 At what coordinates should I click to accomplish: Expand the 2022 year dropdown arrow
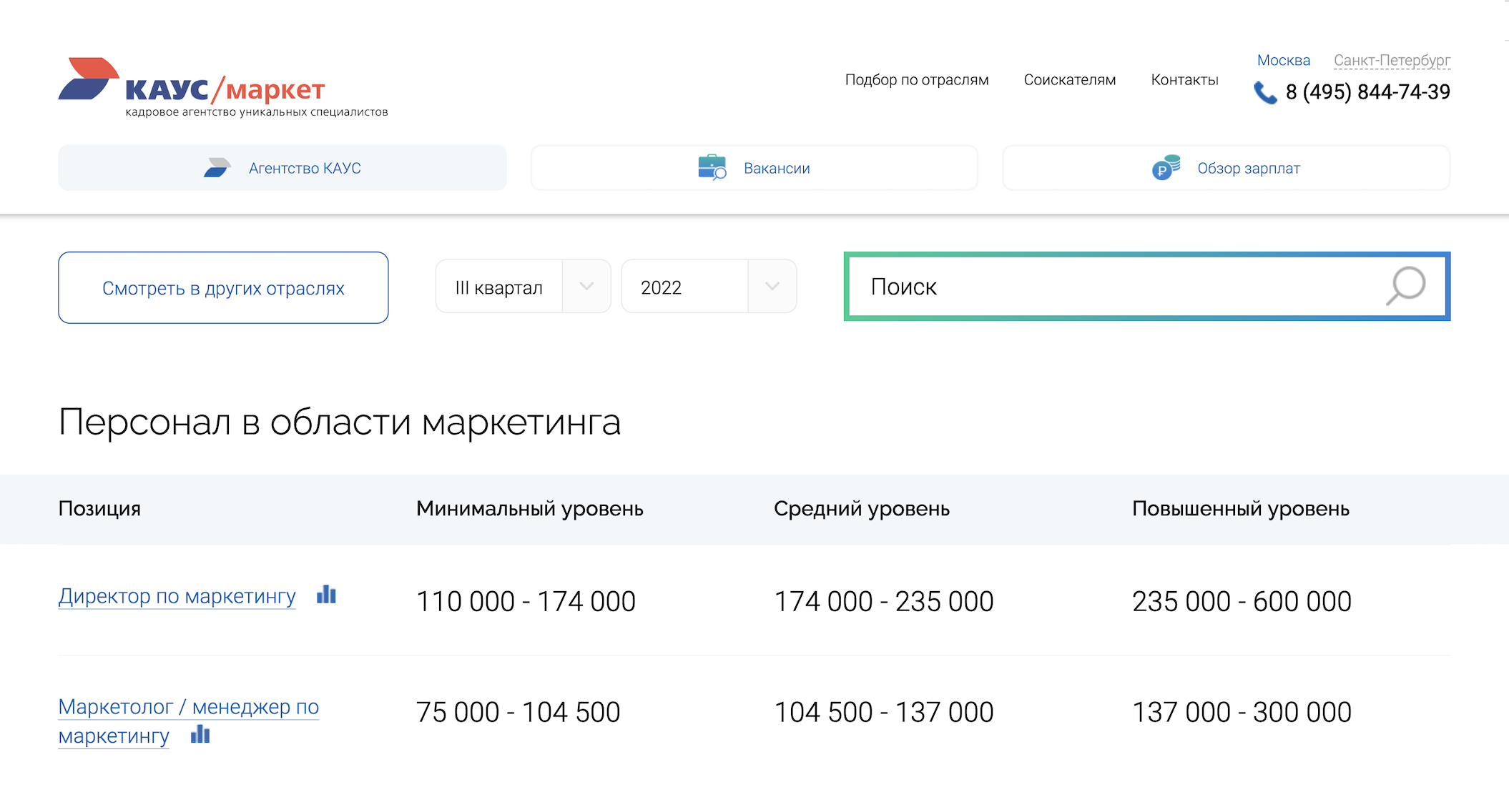772,286
